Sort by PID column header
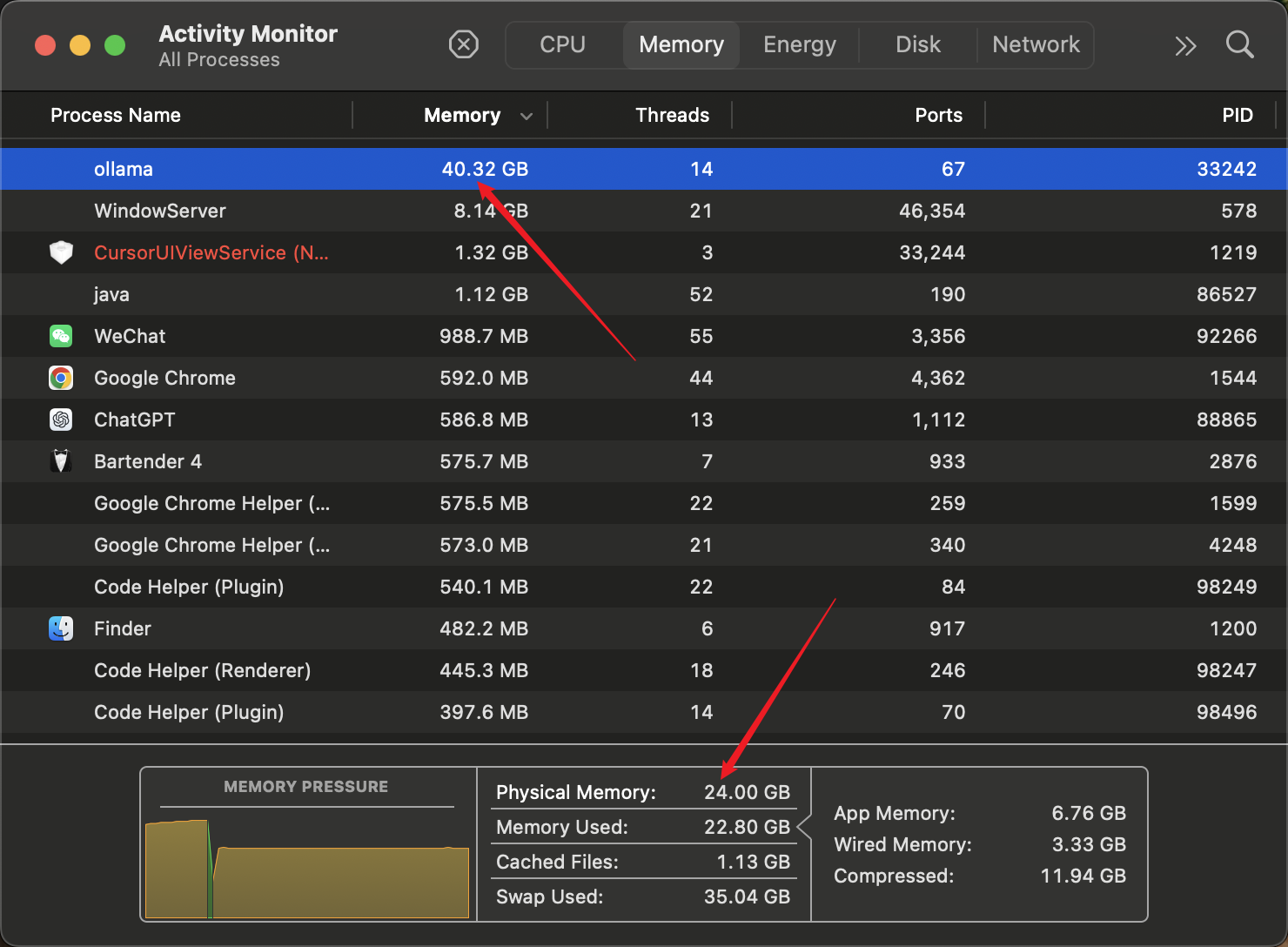 1238,115
